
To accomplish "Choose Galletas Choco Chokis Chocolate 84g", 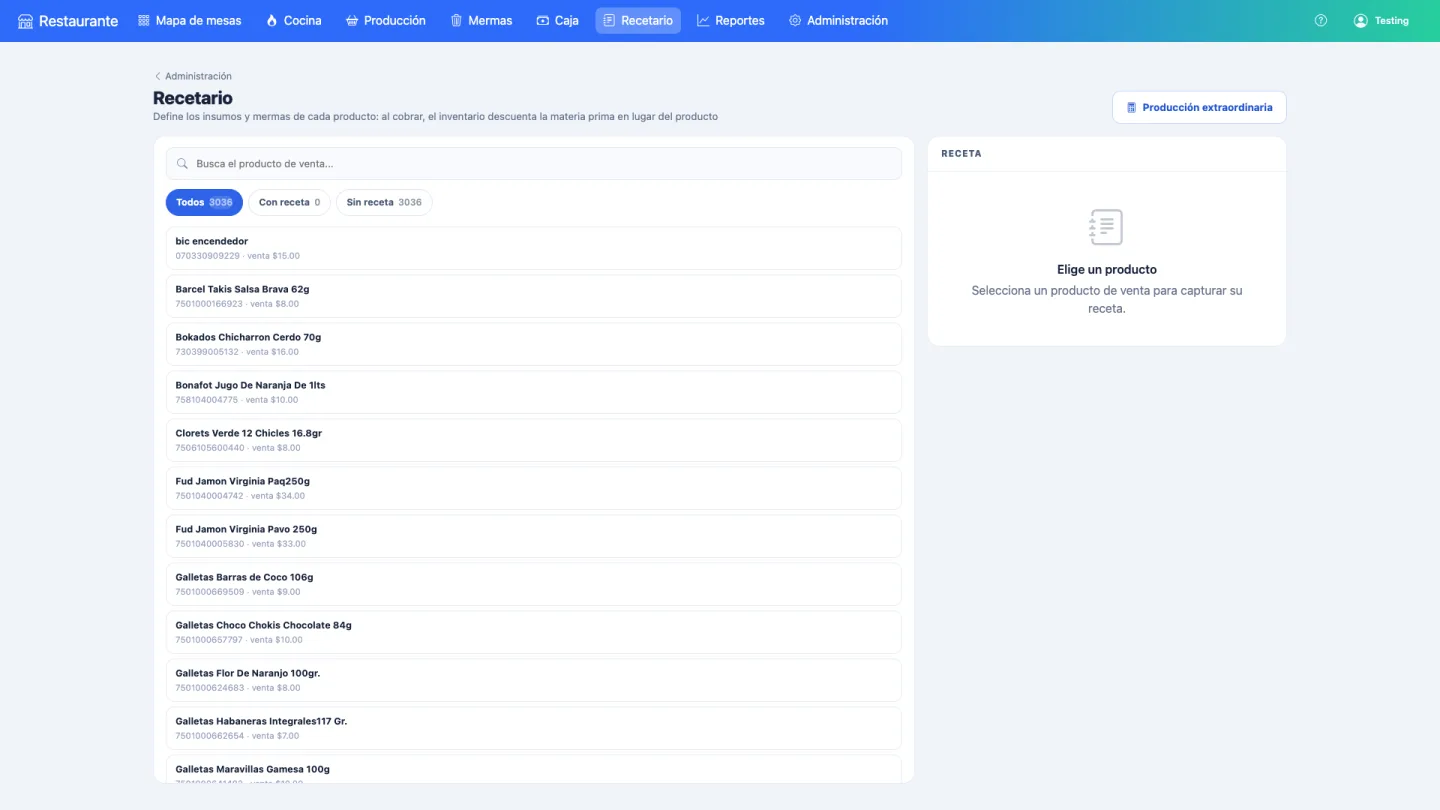I will (x=534, y=632).
